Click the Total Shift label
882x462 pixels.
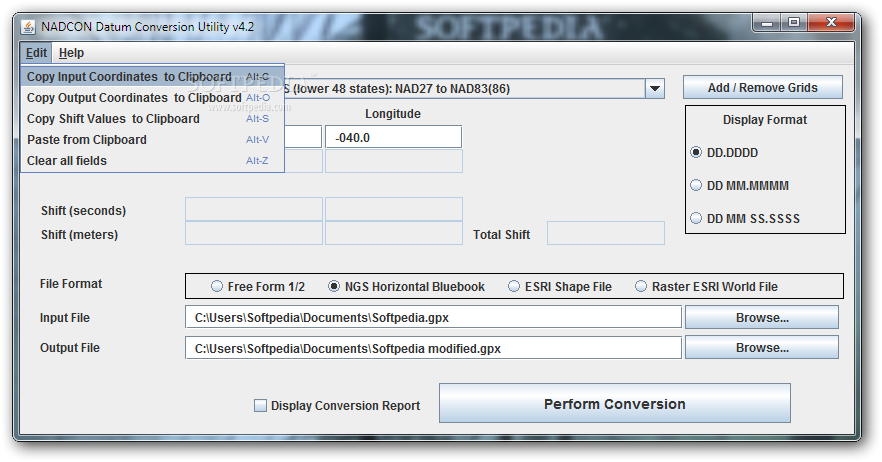coord(501,235)
